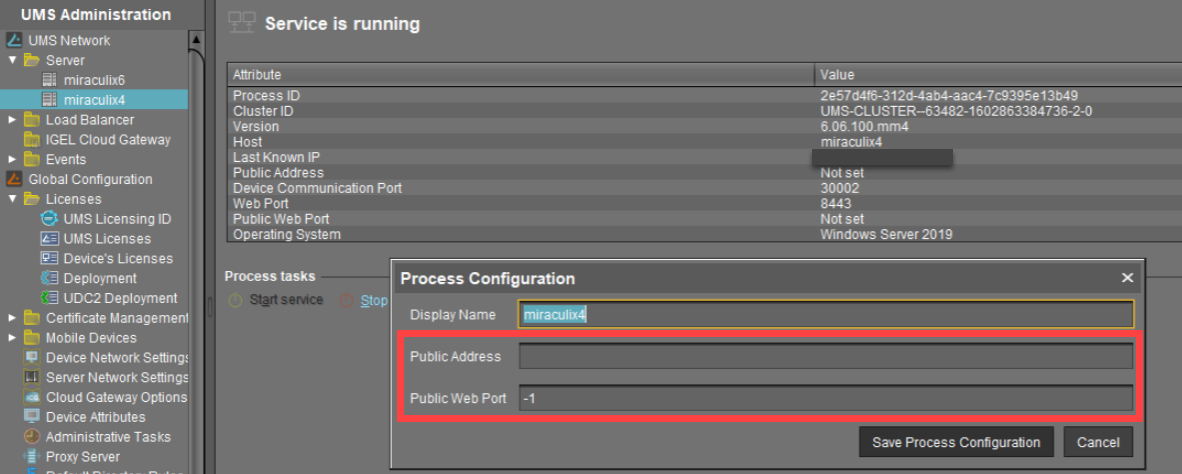Click the UMS Licenses icon
Image resolution: width=1182 pixels, height=474 pixels.
pyautogui.click(x=50, y=239)
